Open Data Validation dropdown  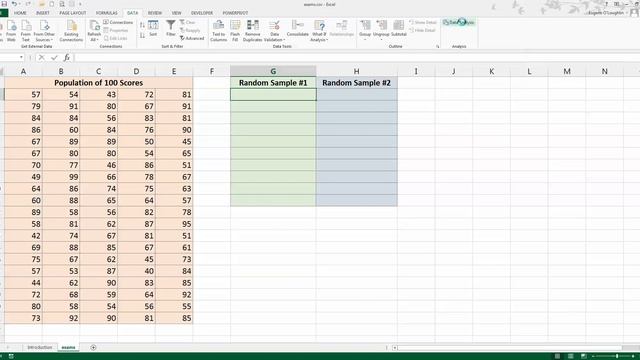click(274, 31)
